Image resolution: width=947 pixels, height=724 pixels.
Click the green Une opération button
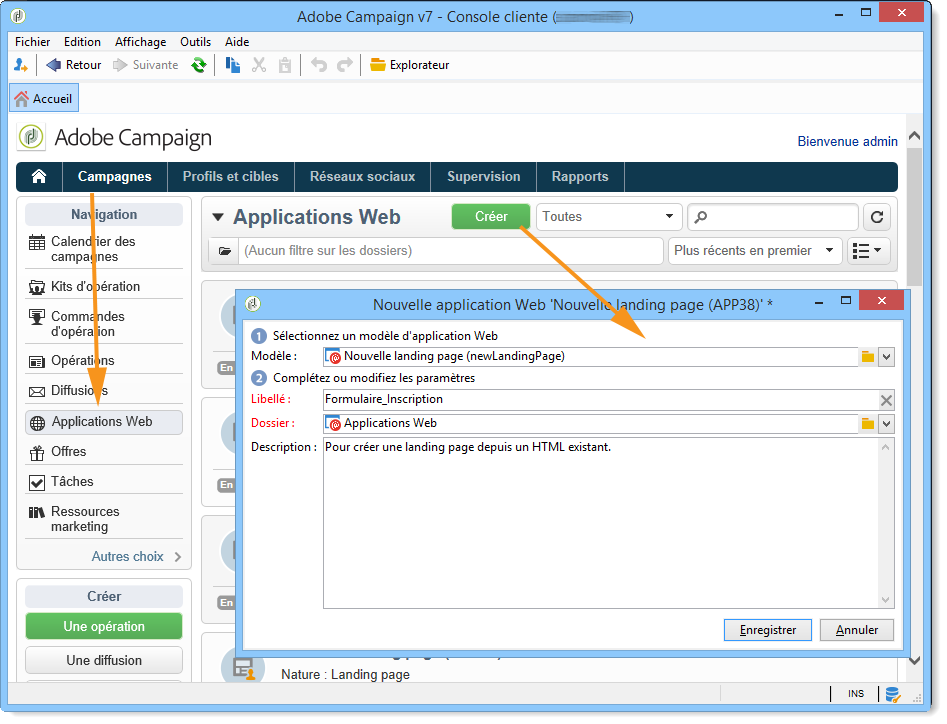pos(104,626)
